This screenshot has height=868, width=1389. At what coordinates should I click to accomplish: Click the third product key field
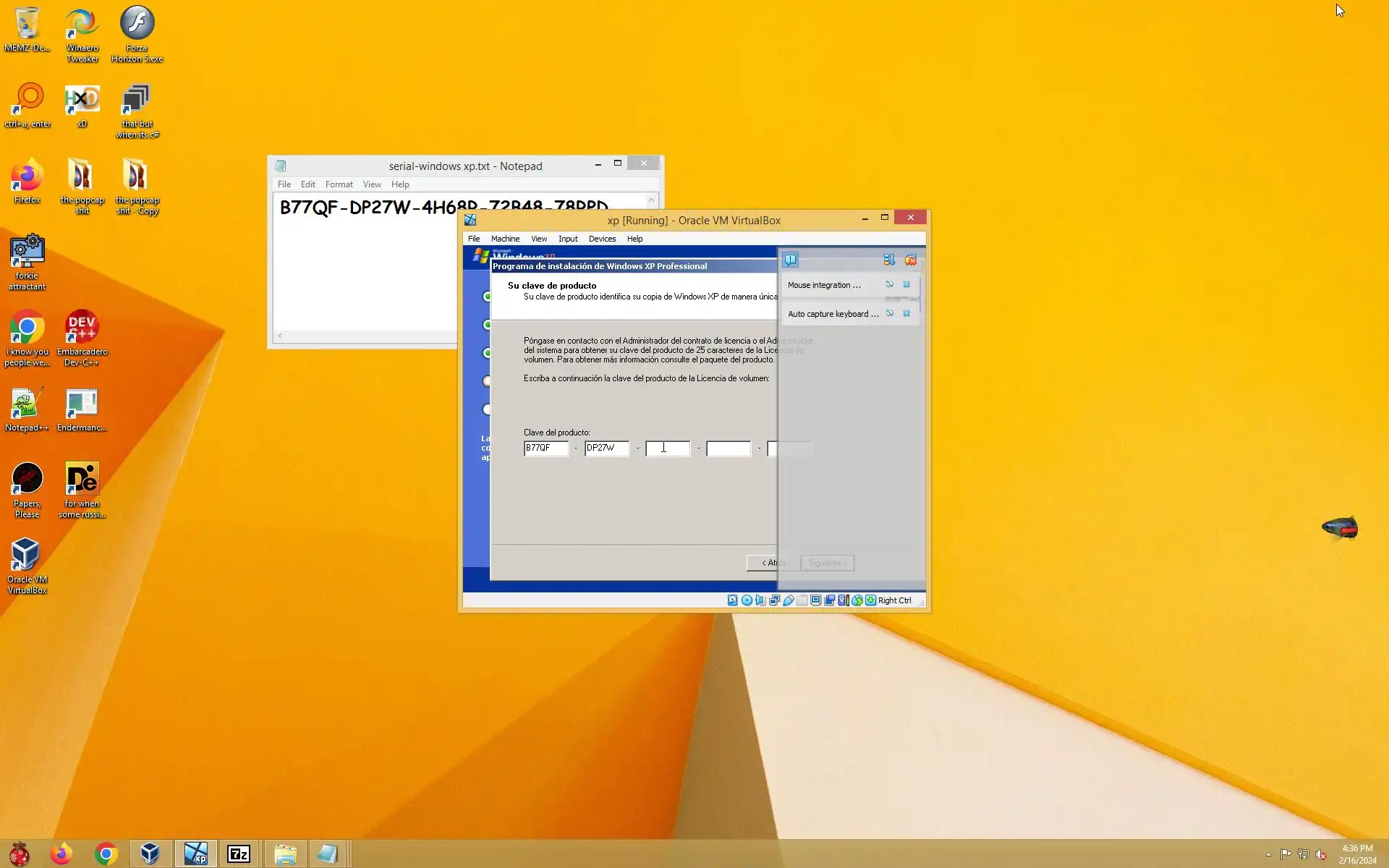pos(668,448)
